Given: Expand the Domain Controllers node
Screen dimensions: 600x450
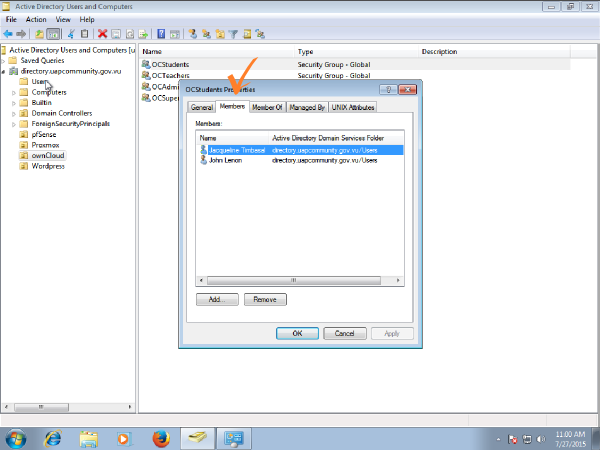Looking at the screenshot, I should (x=13, y=114).
